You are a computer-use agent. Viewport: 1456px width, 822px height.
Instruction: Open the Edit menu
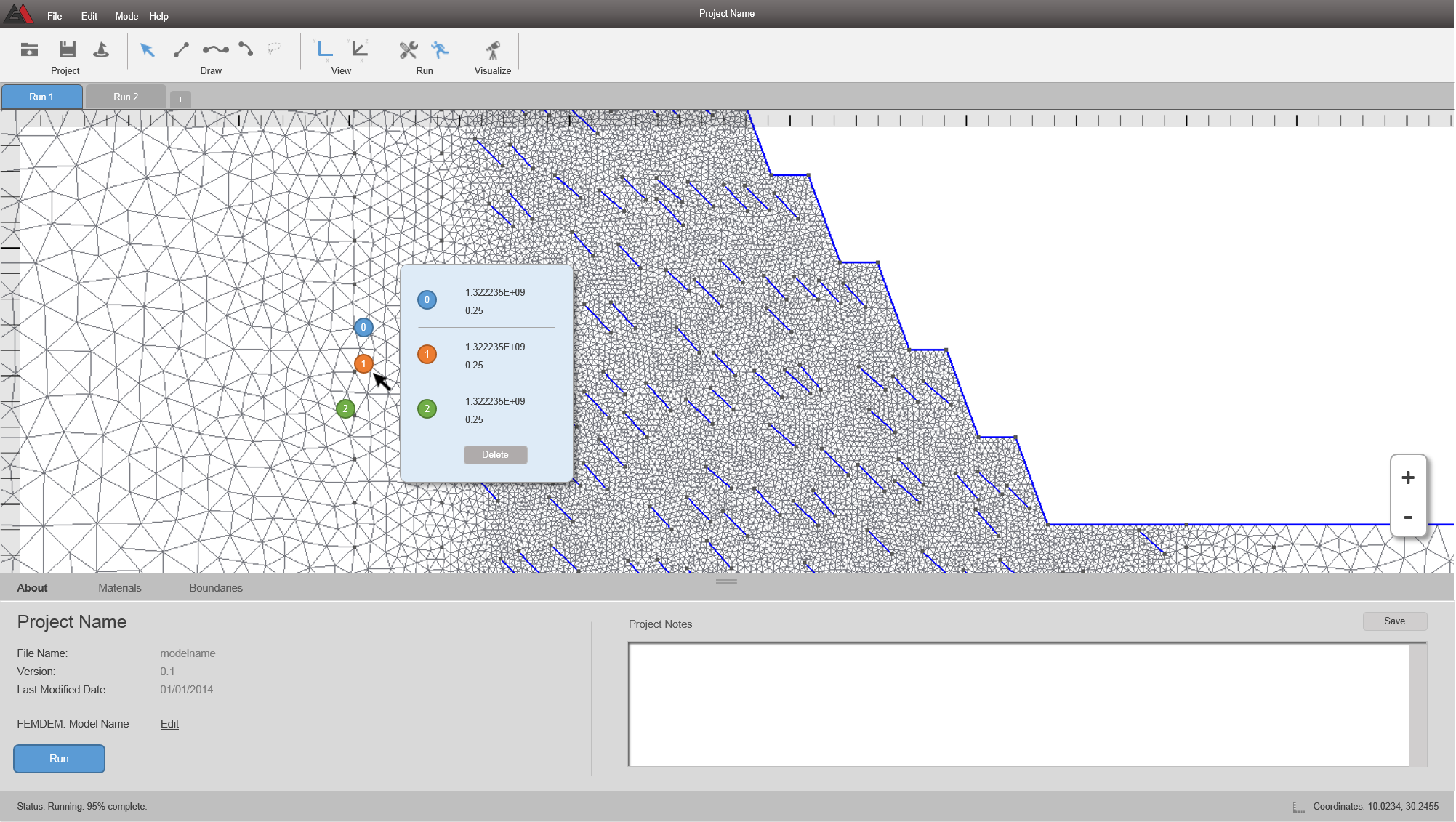[89, 16]
